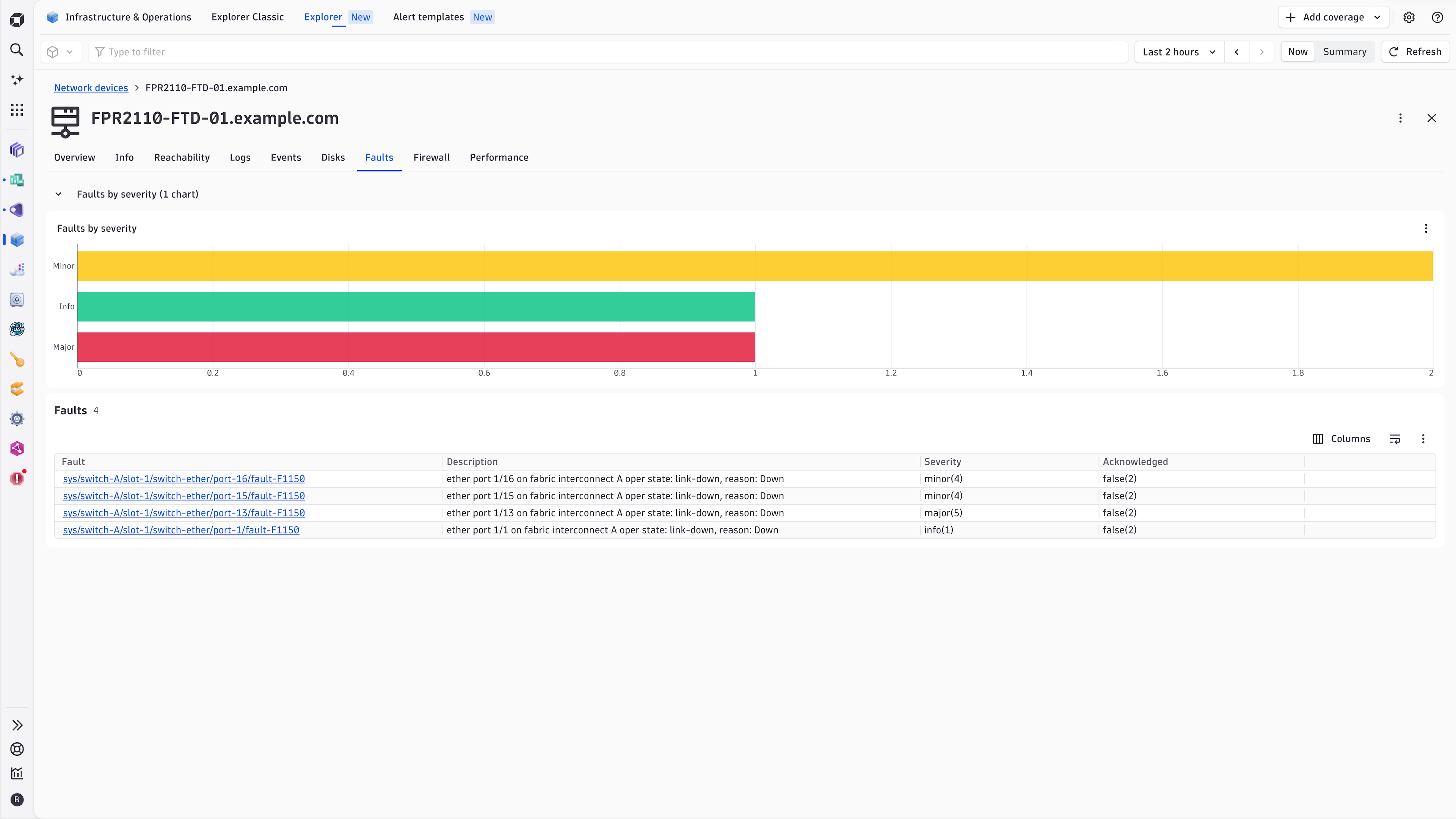
Task: Sort by the Acknowledged column header
Action: [x=1135, y=462]
